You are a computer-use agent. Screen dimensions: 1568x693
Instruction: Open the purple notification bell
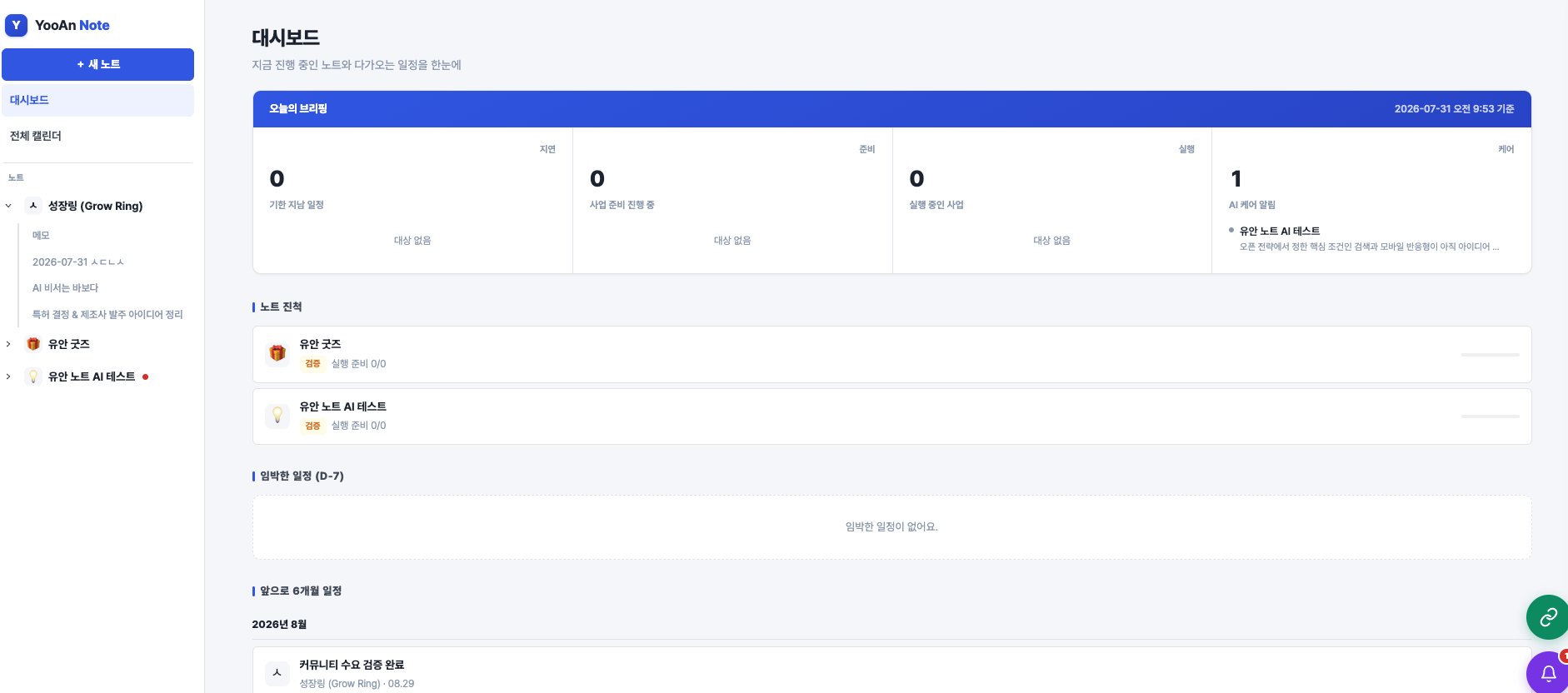[x=1547, y=673]
